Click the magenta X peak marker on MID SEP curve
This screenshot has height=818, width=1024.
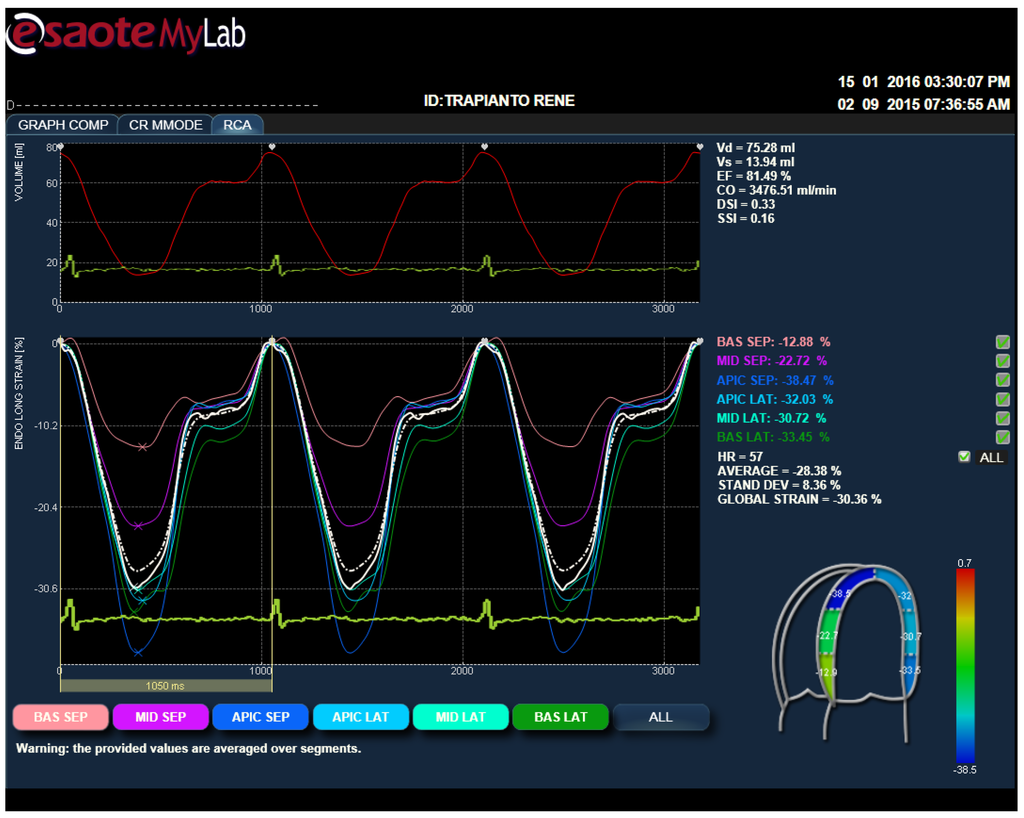[138, 526]
